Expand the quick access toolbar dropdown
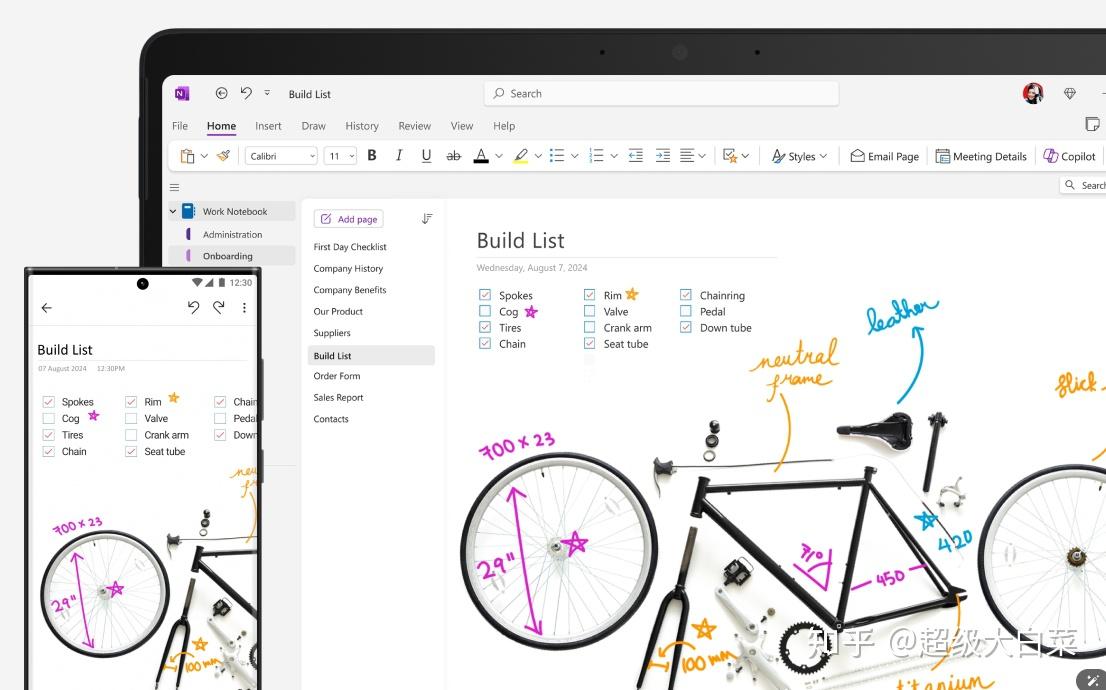The height and width of the screenshot is (690, 1106). click(267, 92)
